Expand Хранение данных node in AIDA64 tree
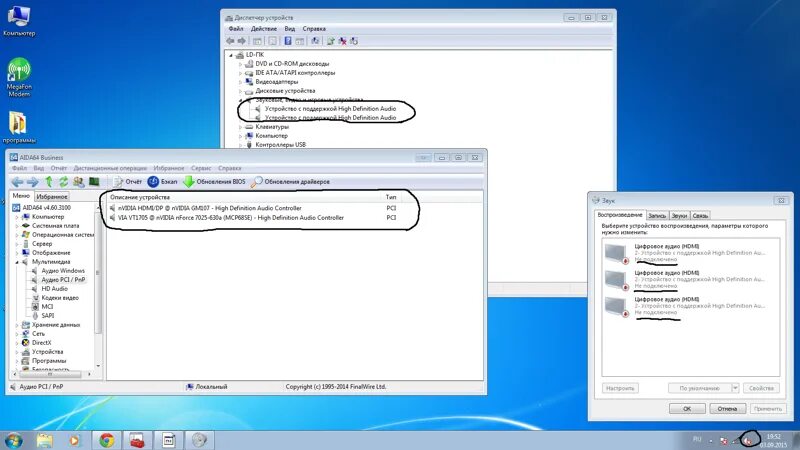800x450 pixels. [x=17, y=324]
